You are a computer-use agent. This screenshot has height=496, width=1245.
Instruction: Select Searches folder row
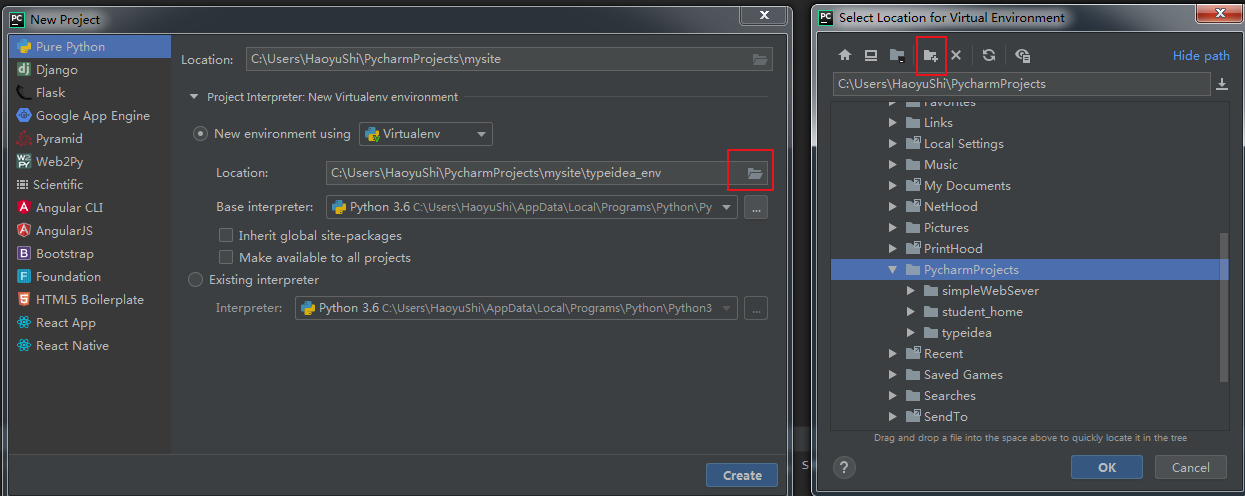[x=1025, y=396]
